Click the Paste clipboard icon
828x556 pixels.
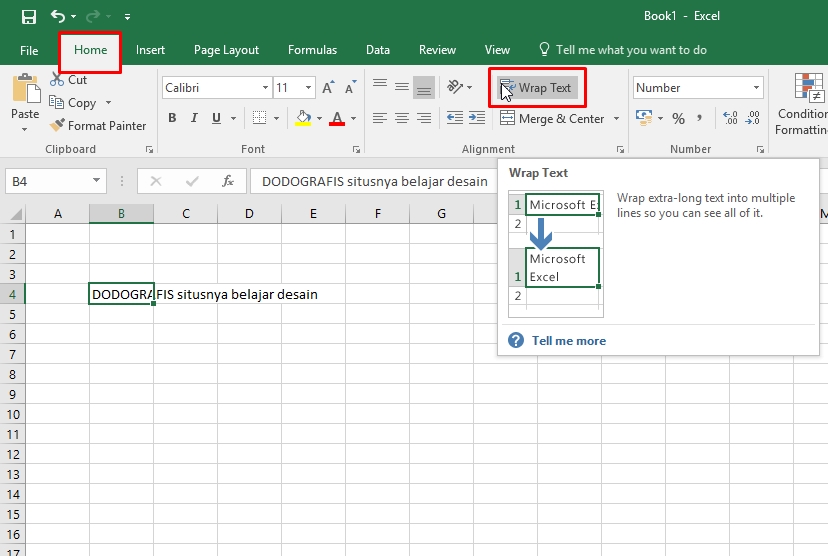pyautogui.click(x=25, y=88)
